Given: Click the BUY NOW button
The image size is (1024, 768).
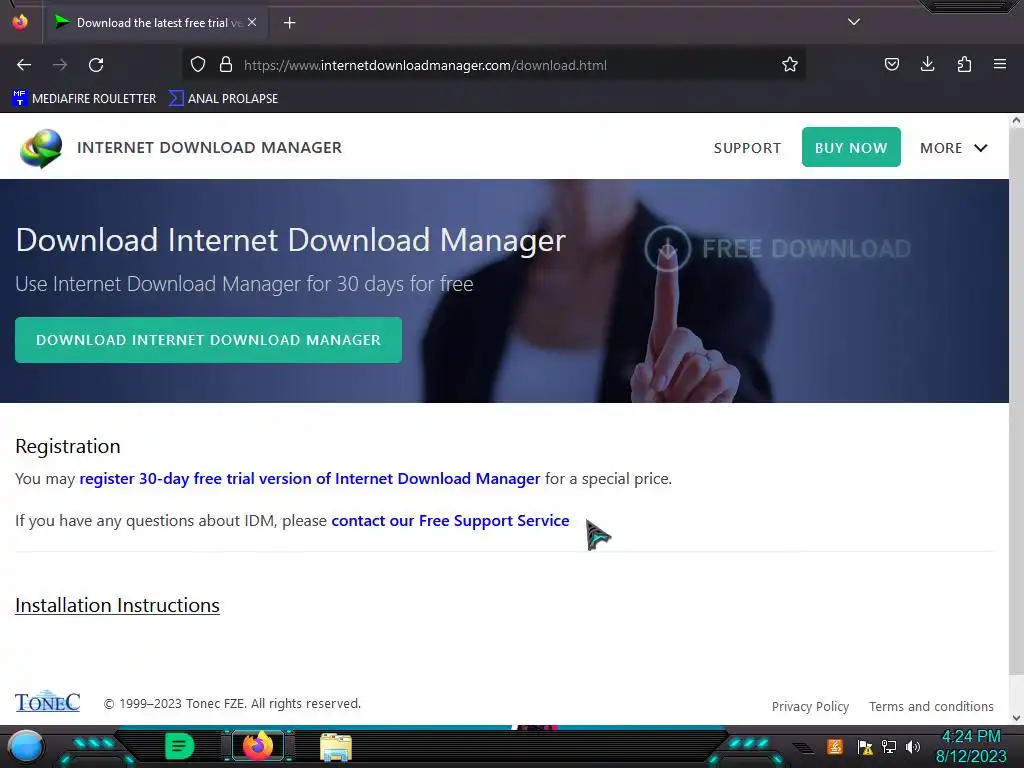Looking at the screenshot, I should coord(851,147).
